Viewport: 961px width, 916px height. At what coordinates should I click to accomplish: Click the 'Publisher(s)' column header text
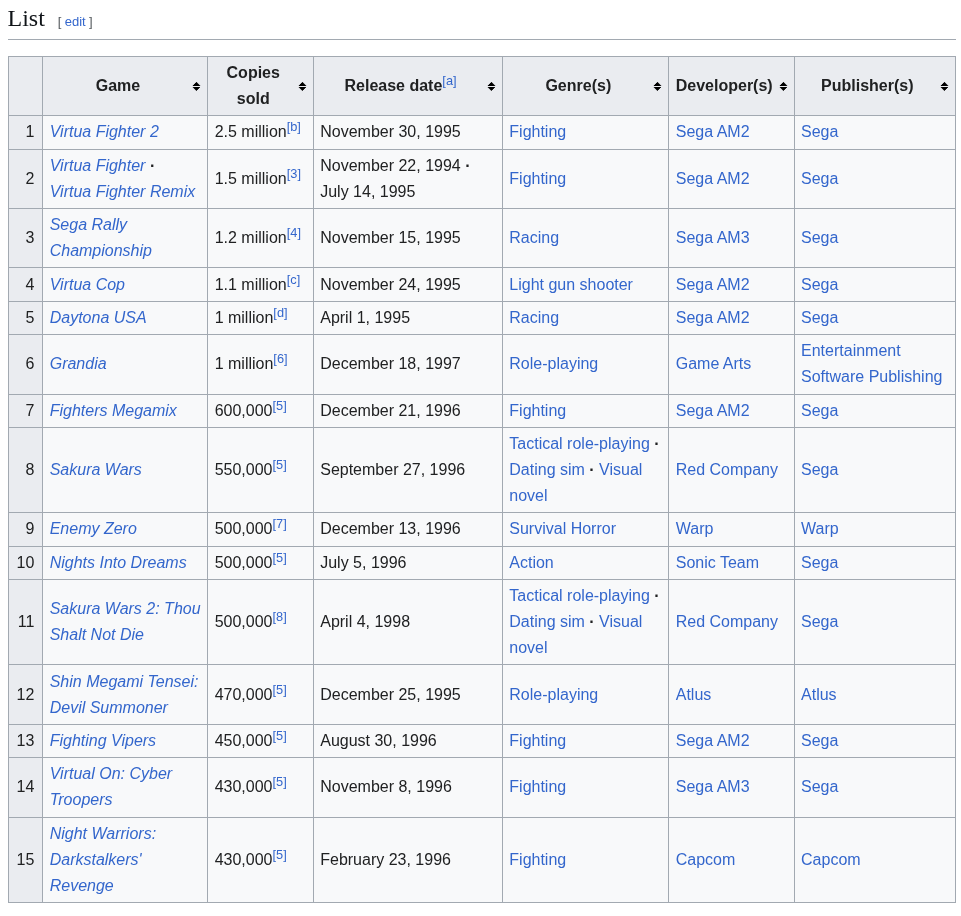867,86
